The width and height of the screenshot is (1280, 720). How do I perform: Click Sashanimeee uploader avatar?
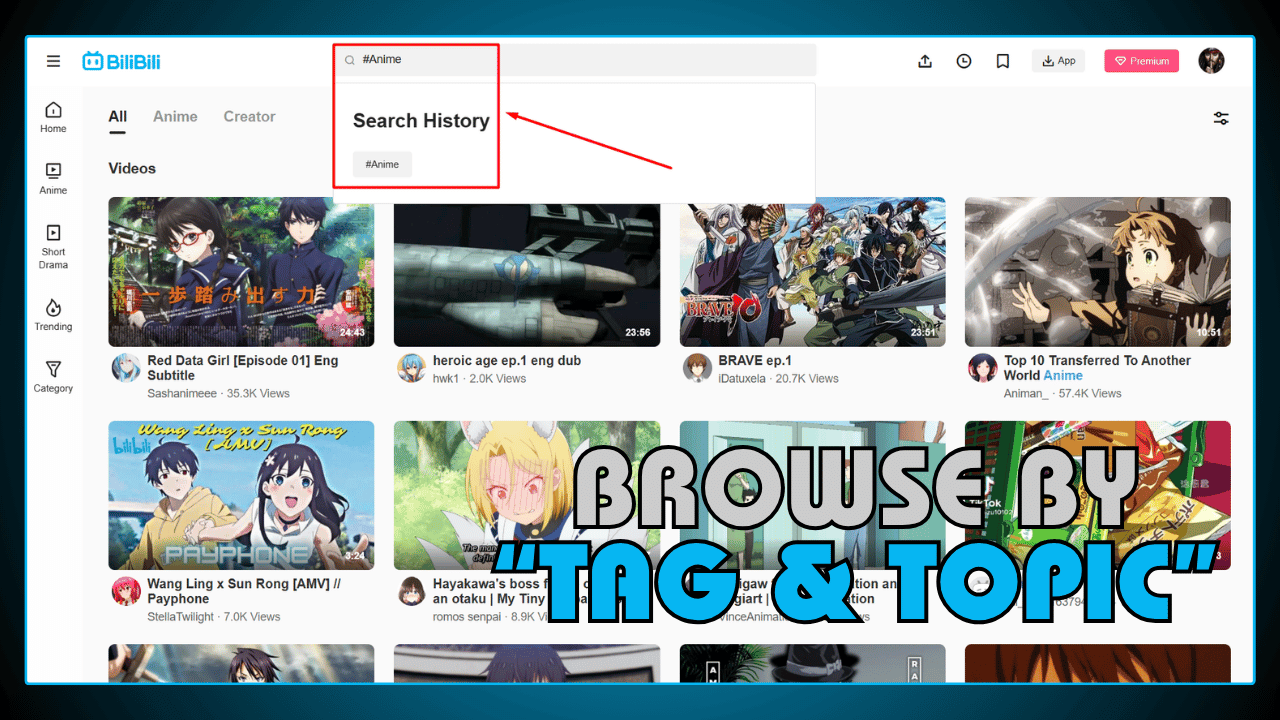[x=126, y=368]
